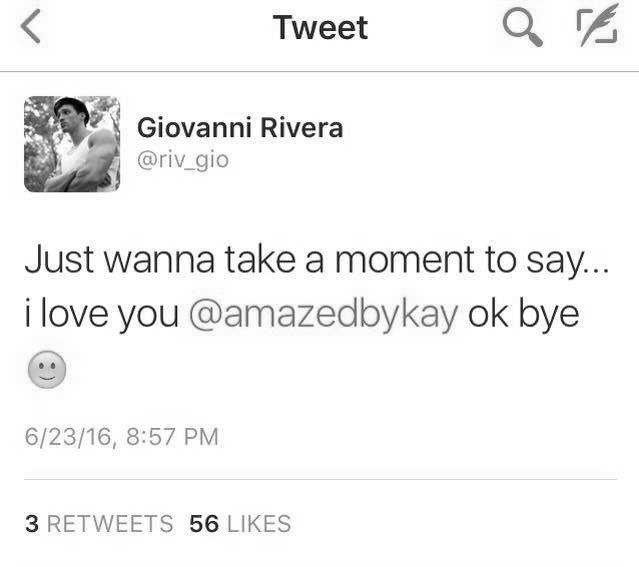Click the like count number 56
639x567 pixels.
click(x=204, y=524)
